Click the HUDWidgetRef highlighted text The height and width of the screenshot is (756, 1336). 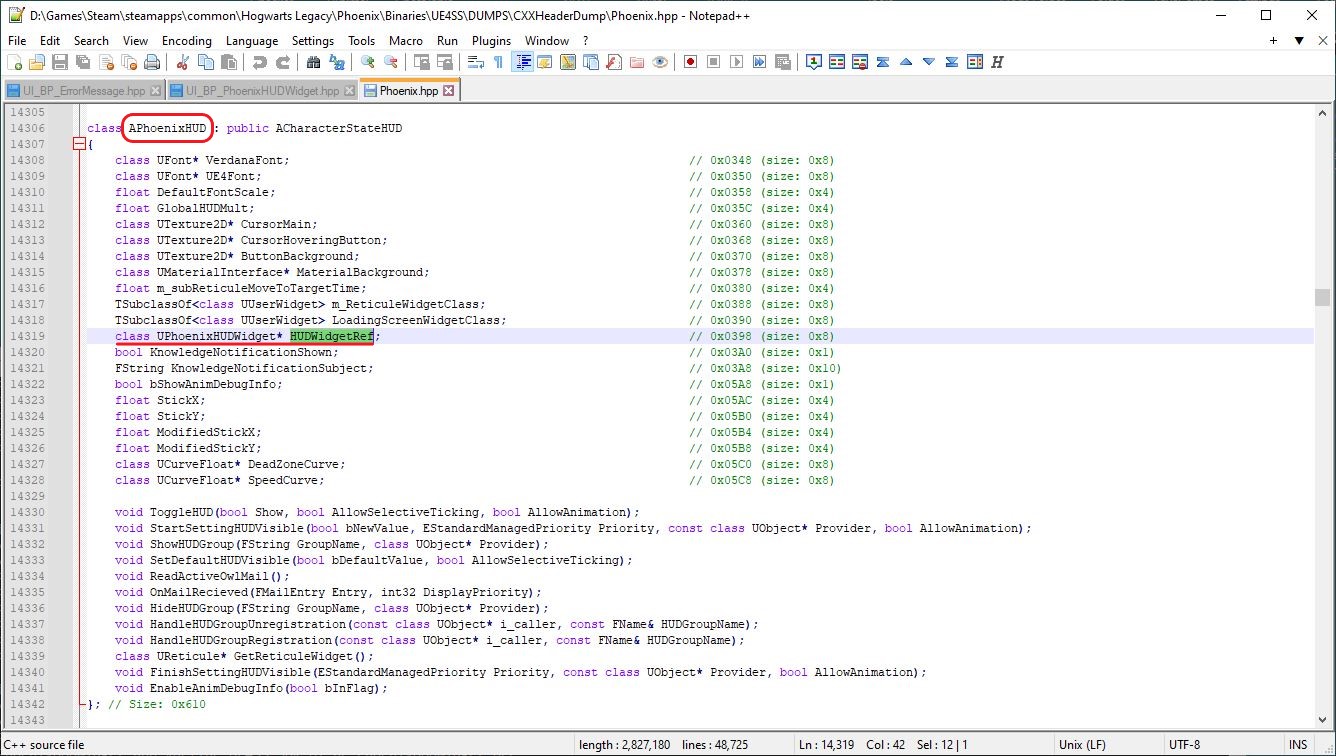coord(332,336)
